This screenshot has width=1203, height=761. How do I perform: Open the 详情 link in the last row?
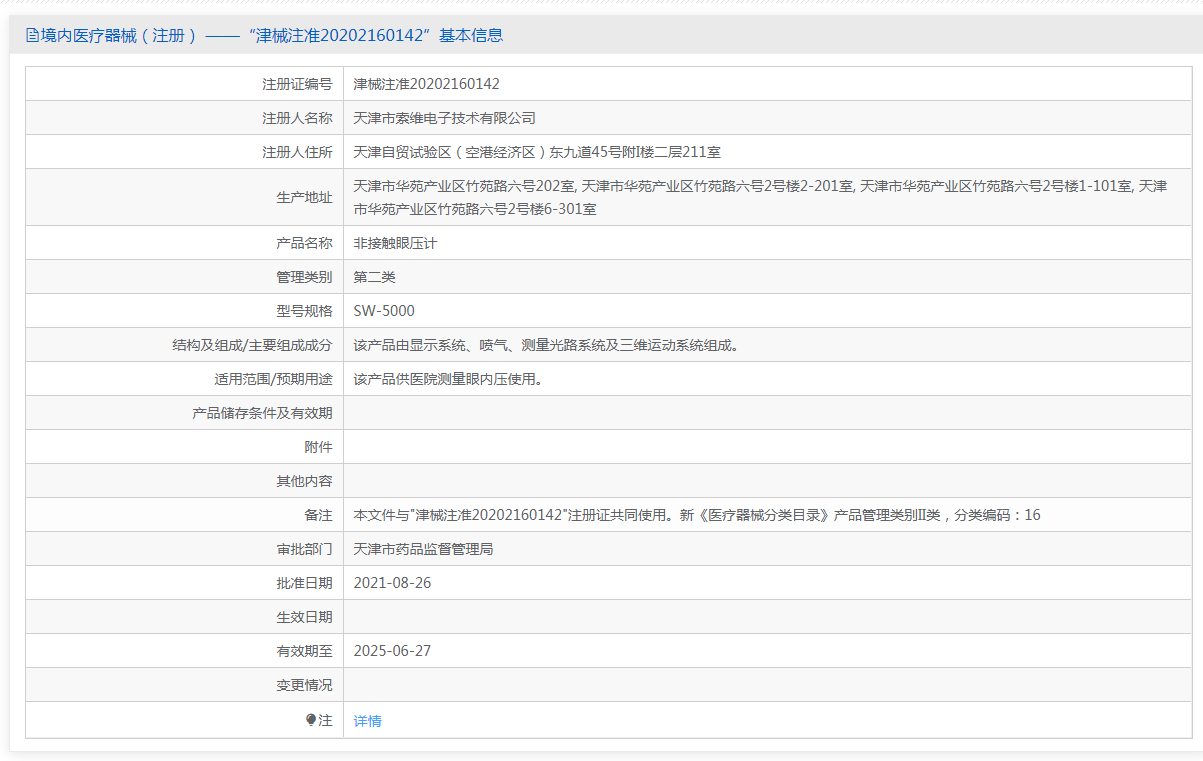click(367, 721)
